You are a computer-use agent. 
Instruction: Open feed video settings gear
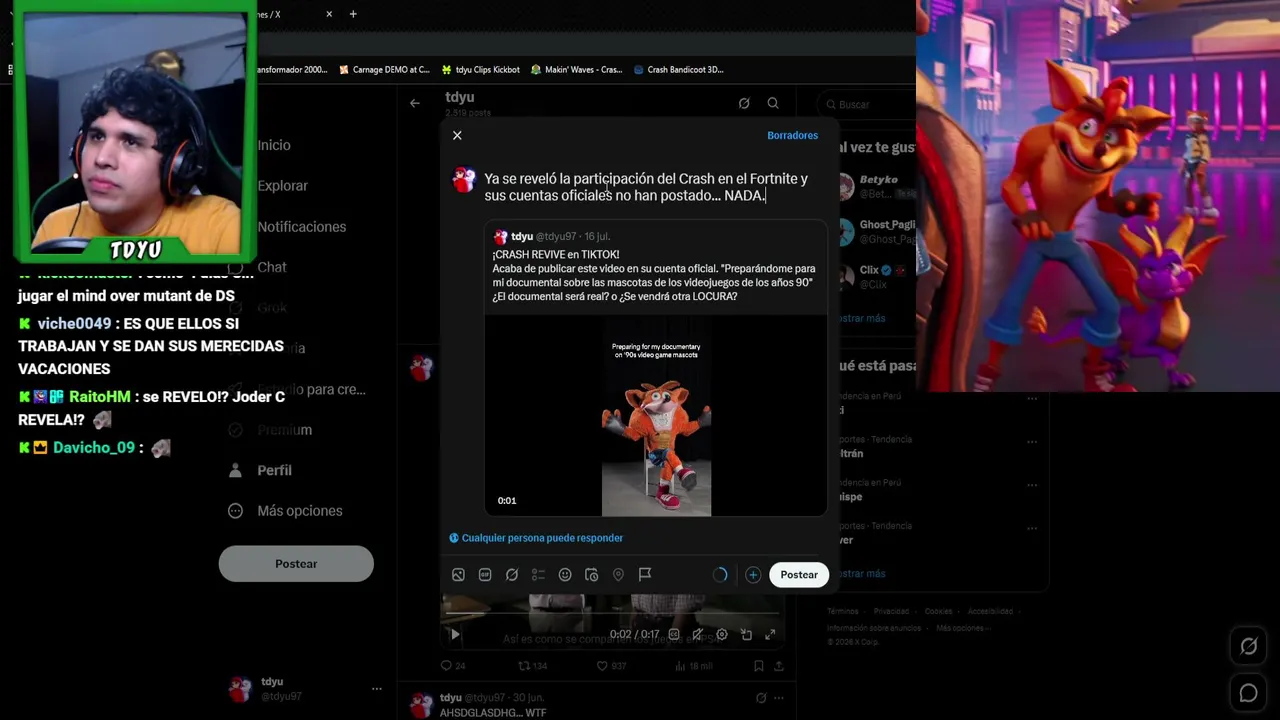(x=722, y=634)
